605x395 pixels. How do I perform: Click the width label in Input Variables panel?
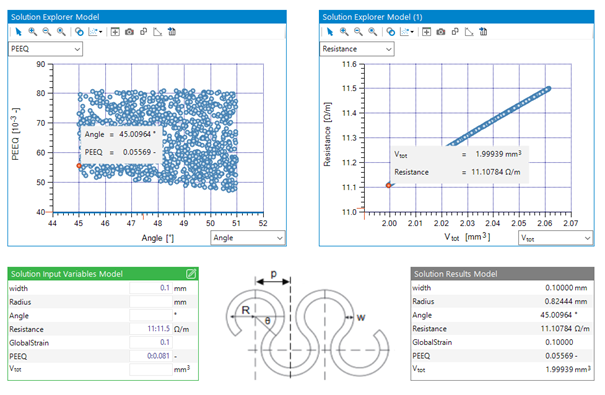click(x=19, y=288)
